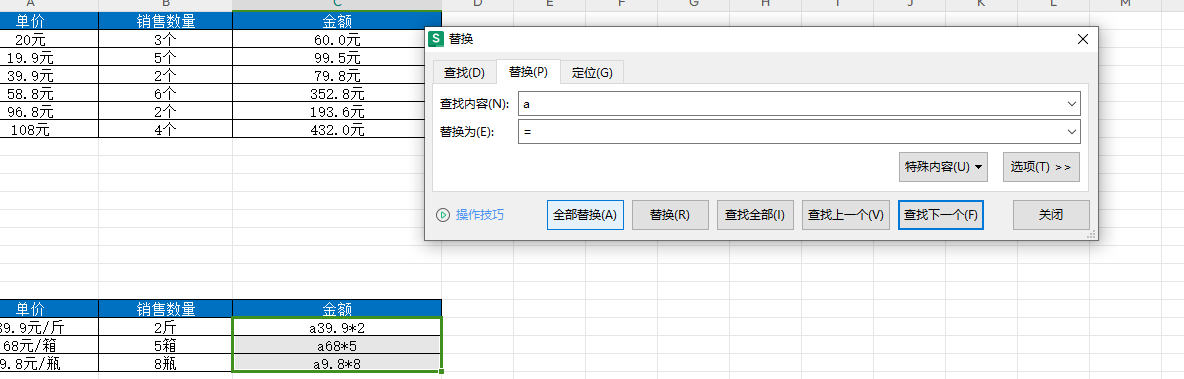Select column M header
Screen dimensions: 1184x379
pos(1125,5)
